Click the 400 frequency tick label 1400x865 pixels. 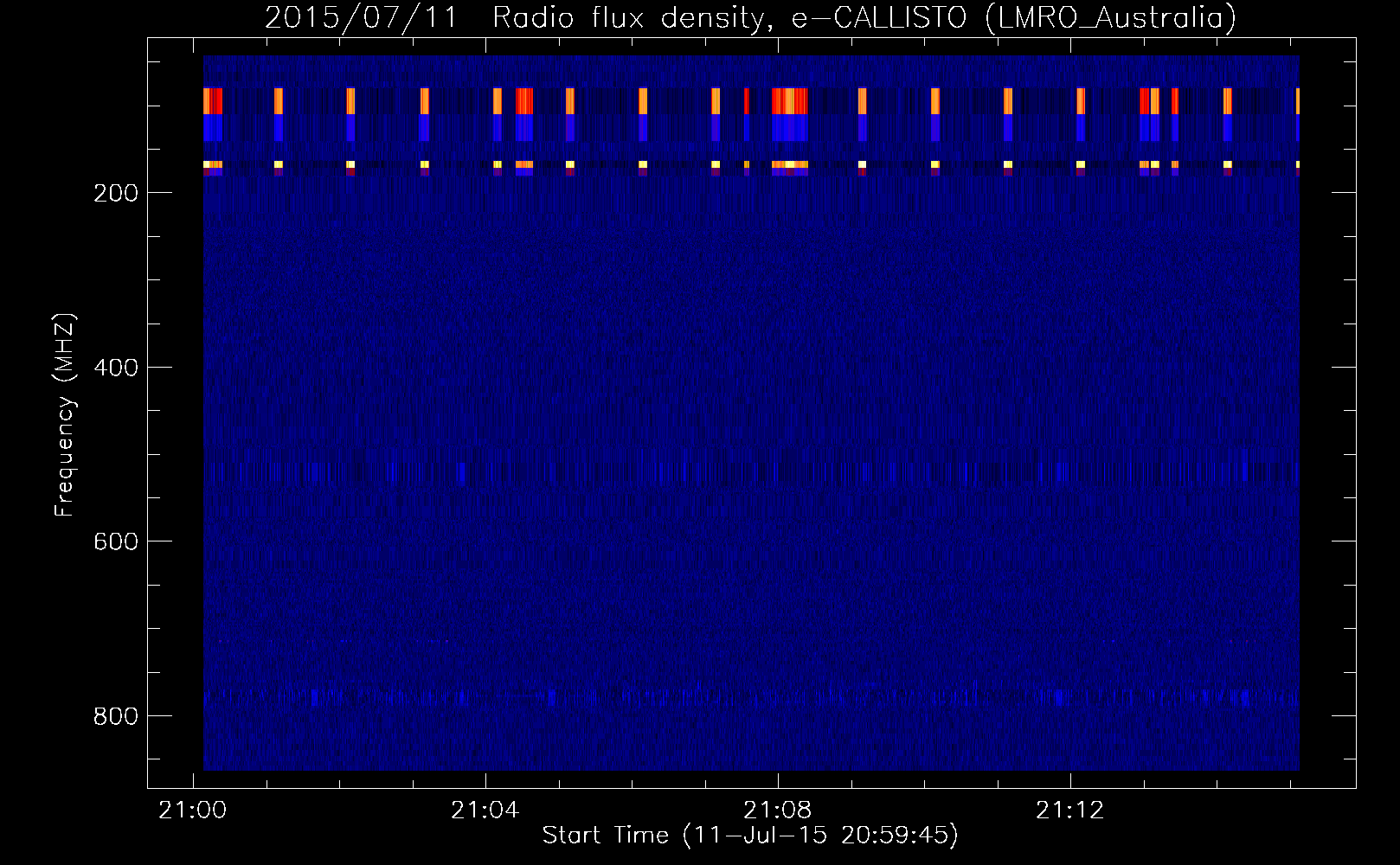click(x=116, y=367)
